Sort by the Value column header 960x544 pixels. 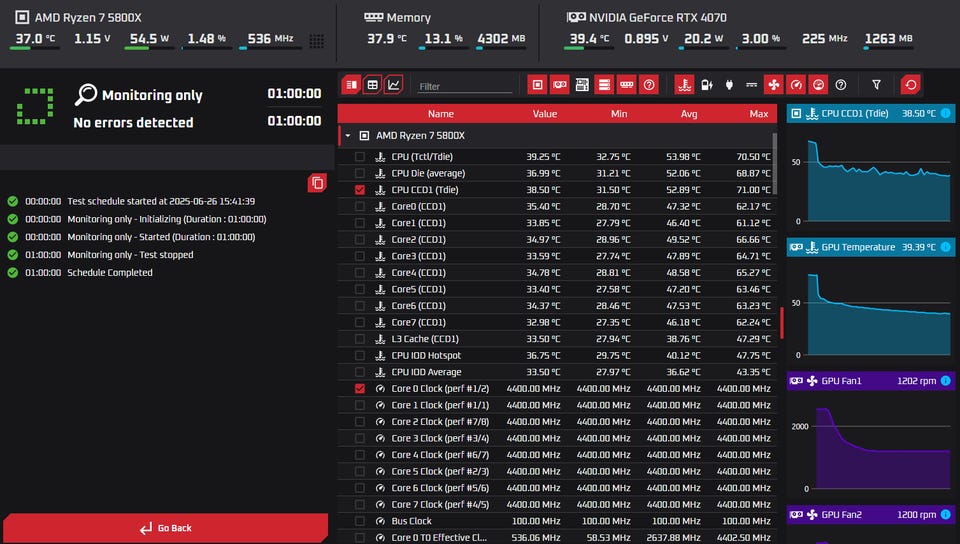pos(544,114)
